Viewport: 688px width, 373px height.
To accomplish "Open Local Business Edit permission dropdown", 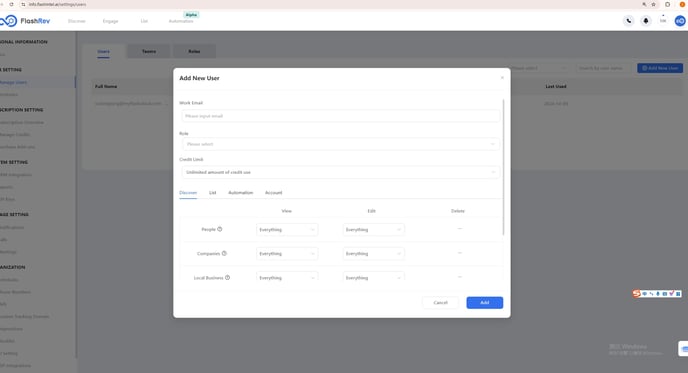I will [x=373, y=277].
